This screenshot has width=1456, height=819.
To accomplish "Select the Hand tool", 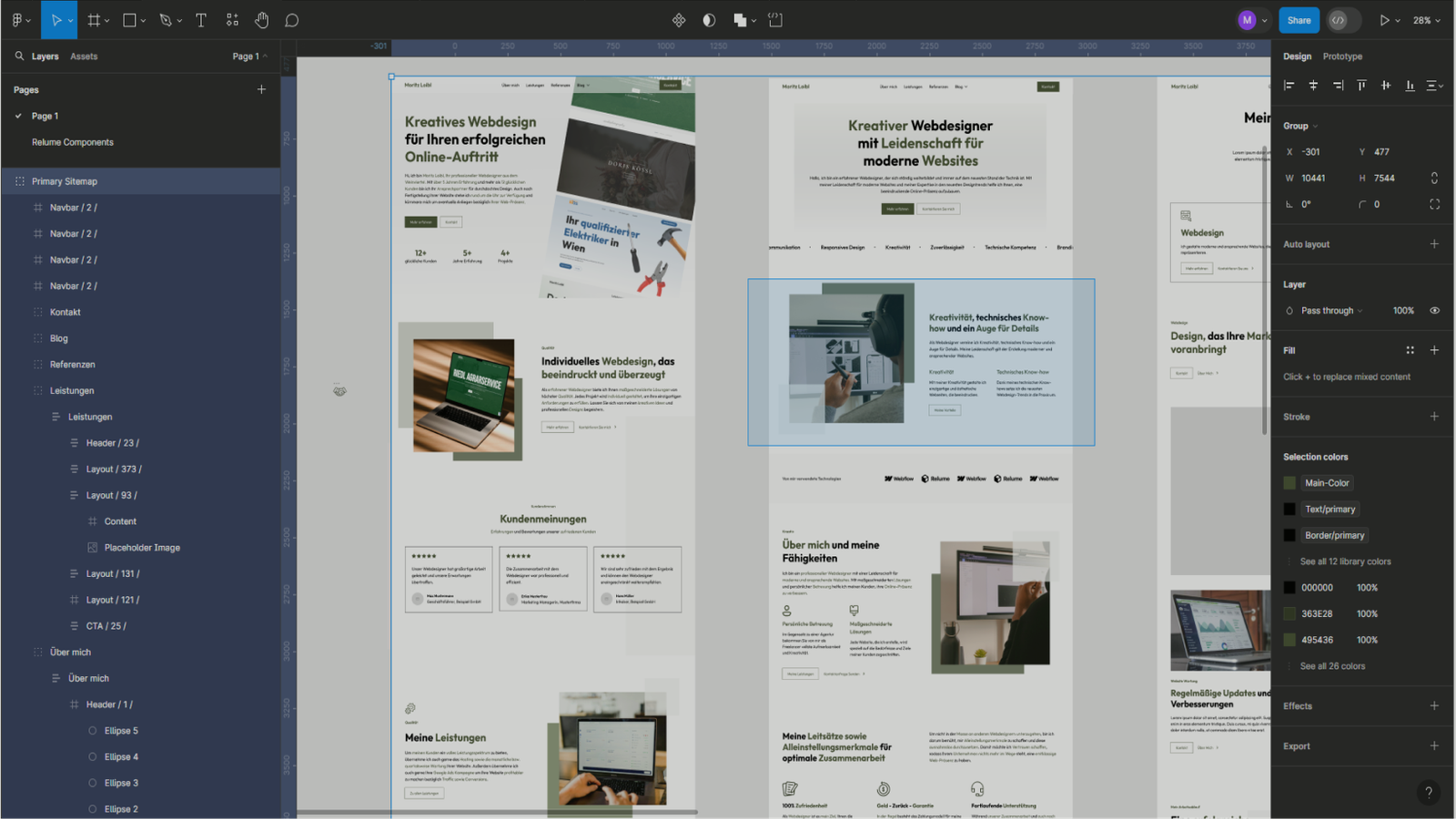I will click(x=262, y=20).
